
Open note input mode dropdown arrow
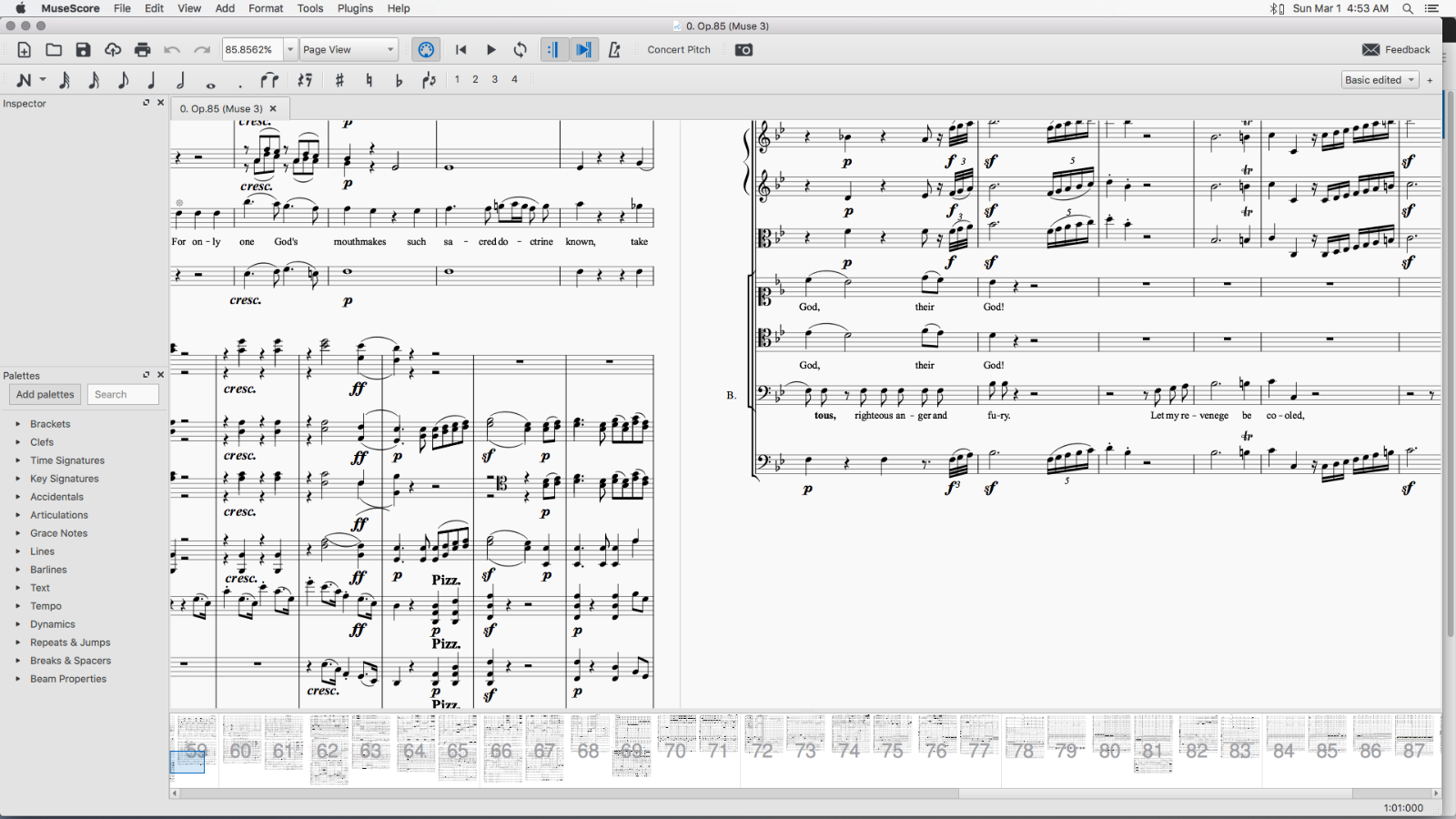(x=43, y=80)
